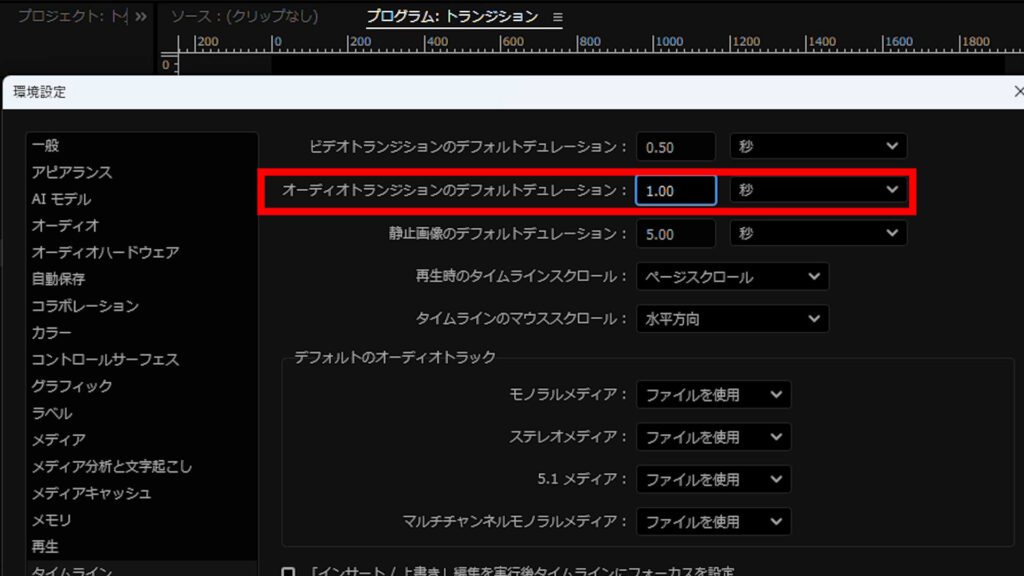Expand the still image duration unit dropdown
Screen dimensions: 1024x576
pos(818,233)
